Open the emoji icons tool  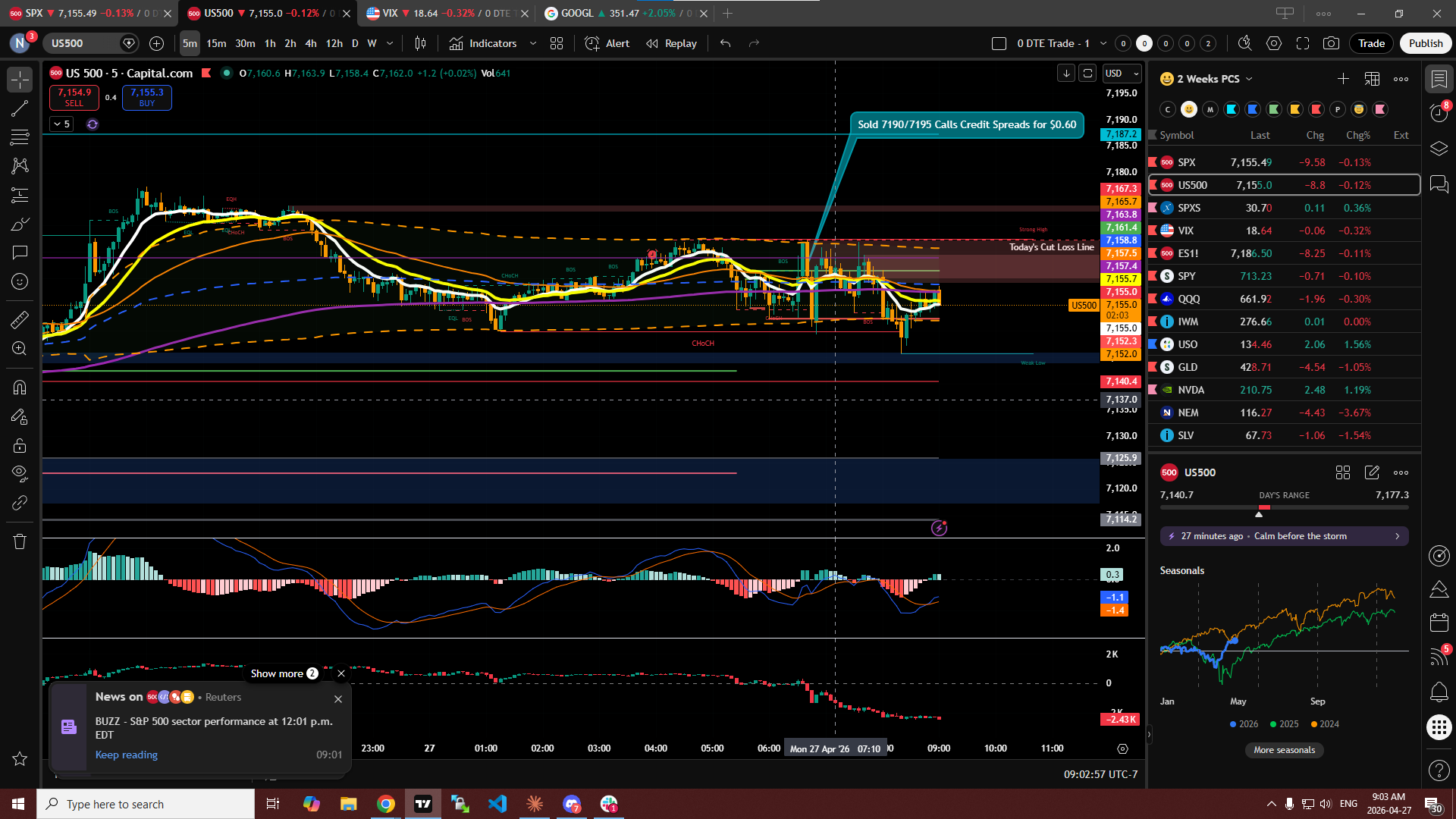click(x=20, y=281)
